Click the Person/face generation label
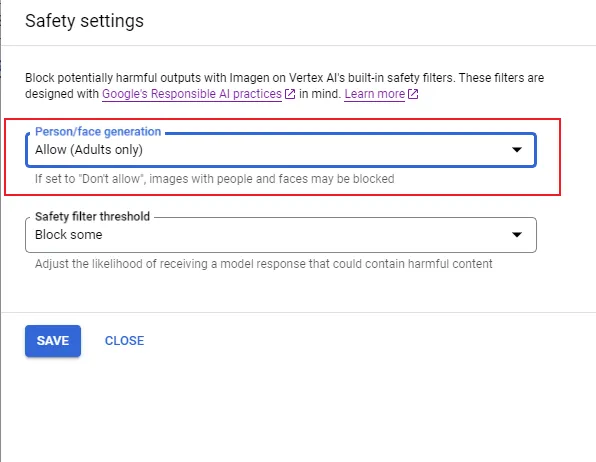The width and height of the screenshot is (596, 462). point(98,132)
